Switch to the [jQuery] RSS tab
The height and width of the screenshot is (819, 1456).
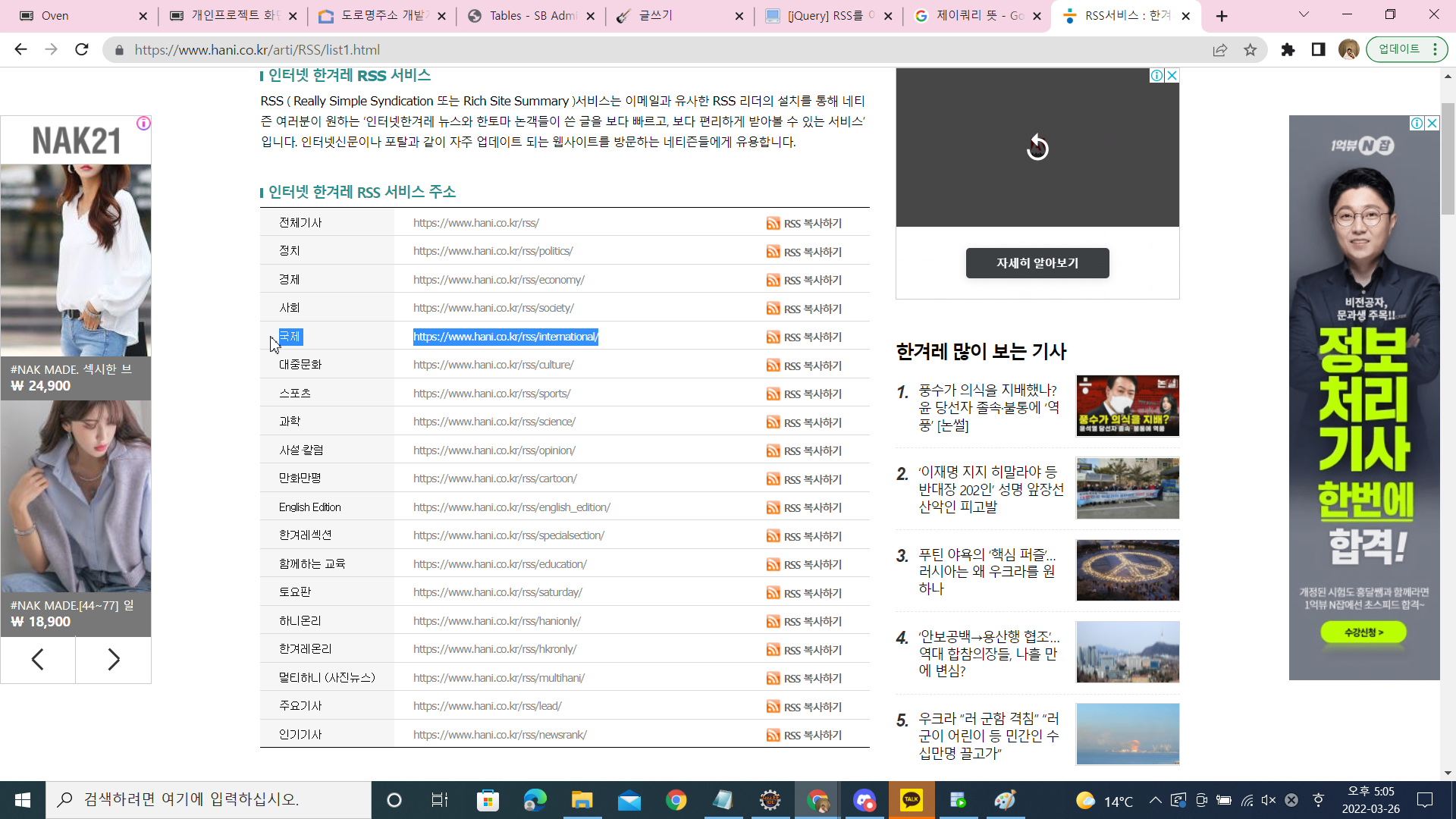tap(827, 16)
